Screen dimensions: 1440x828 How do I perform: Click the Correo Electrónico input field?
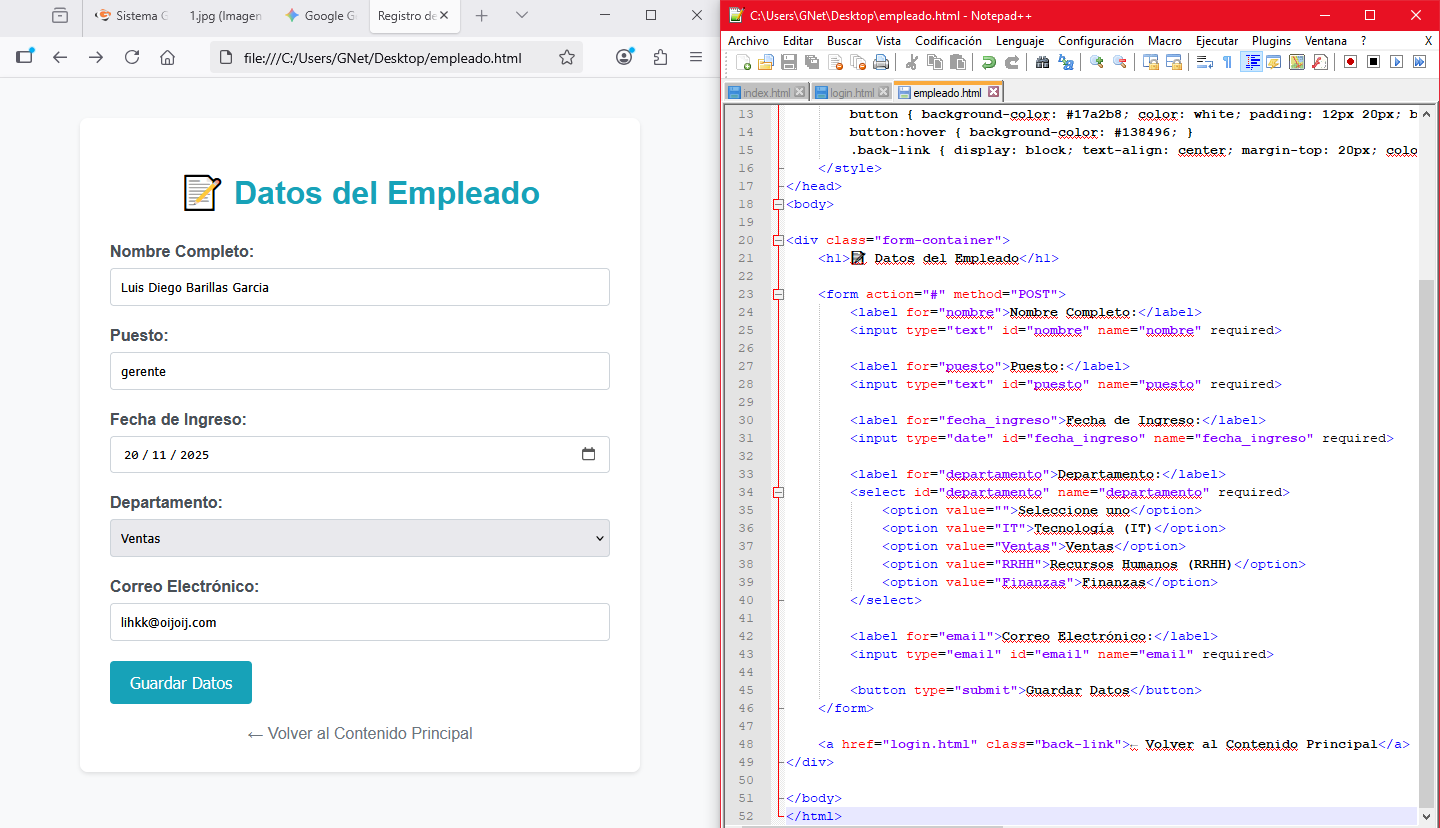(359, 622)
